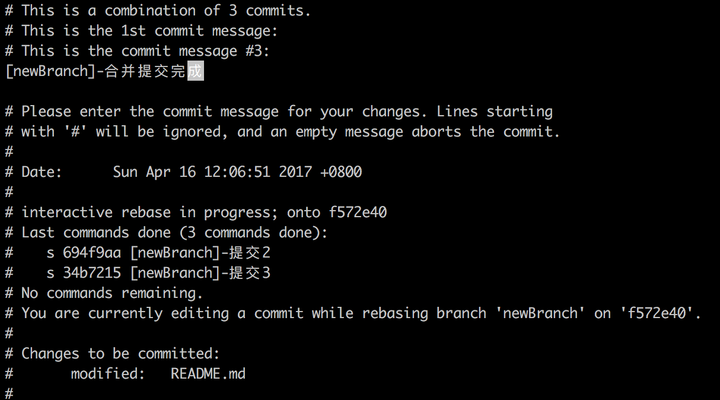Image resolution: width=720 pixels, height=400 pixels.
Task: Click the README.md modified file name
Action: click(208, 374)
